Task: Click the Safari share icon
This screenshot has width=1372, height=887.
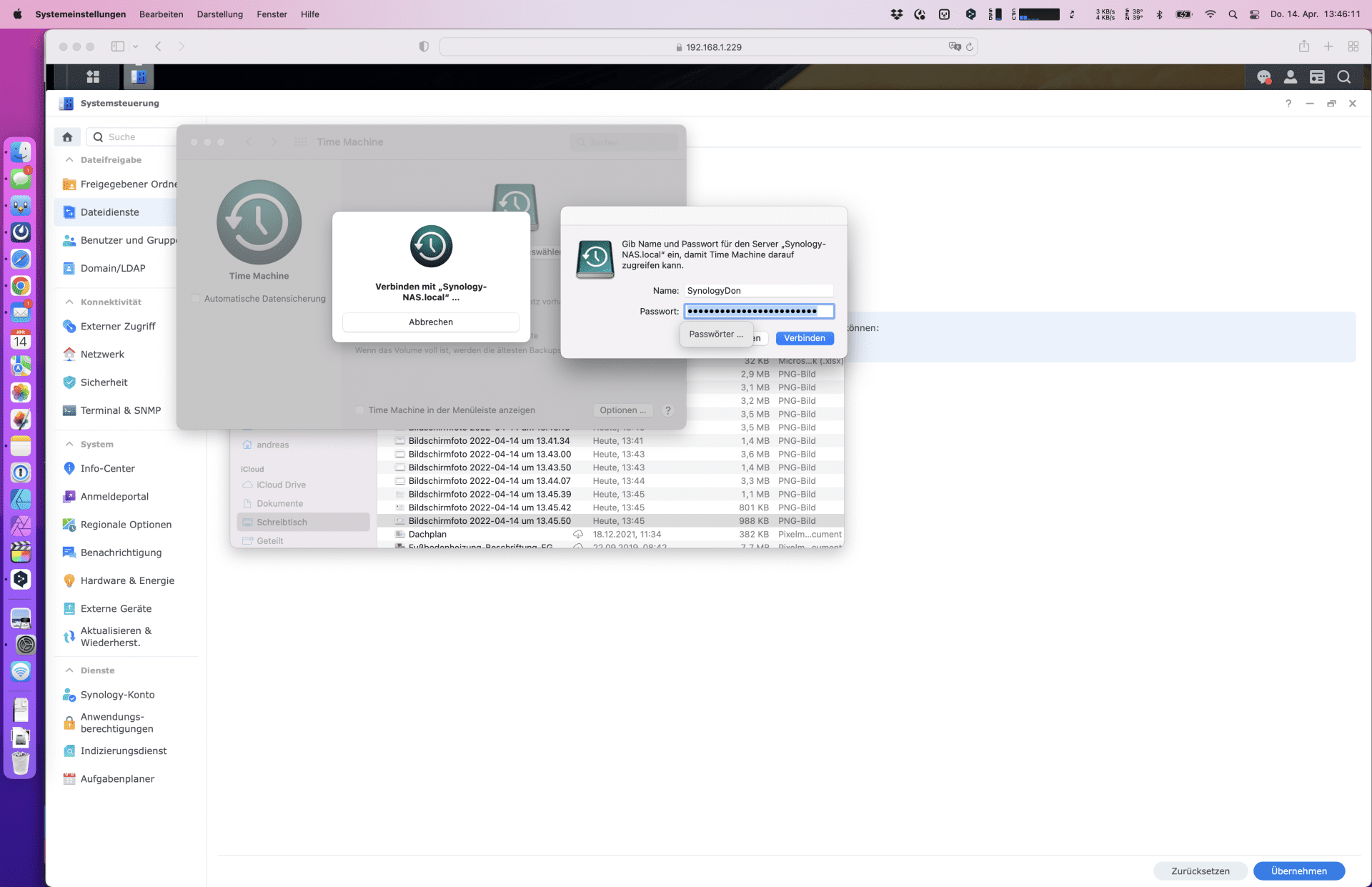Action: pyautogui.click(x=1304, y=46)
